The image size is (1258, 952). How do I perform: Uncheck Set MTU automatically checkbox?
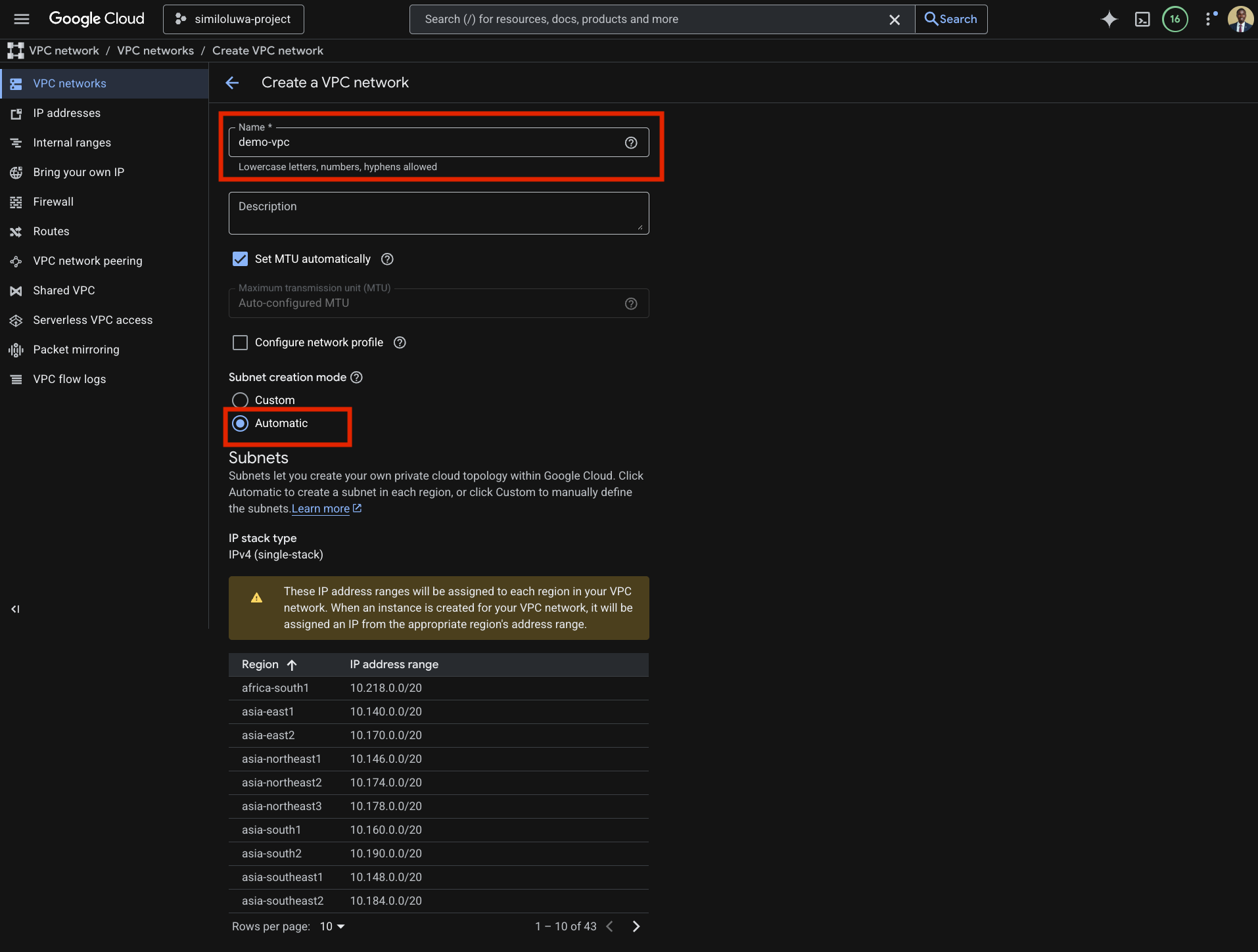tap(241, 259)
